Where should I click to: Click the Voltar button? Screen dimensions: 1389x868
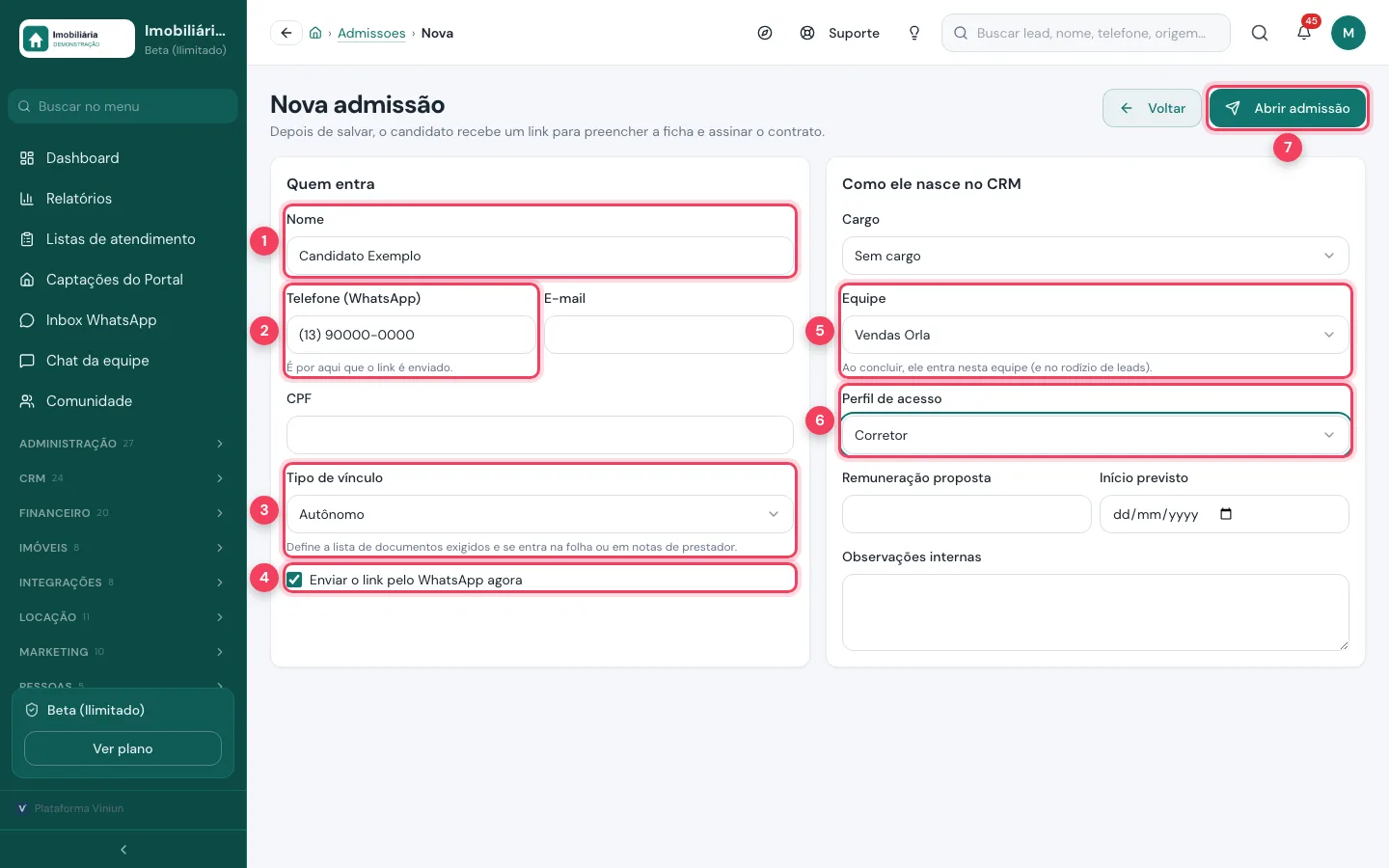[x=1152, y=108]
